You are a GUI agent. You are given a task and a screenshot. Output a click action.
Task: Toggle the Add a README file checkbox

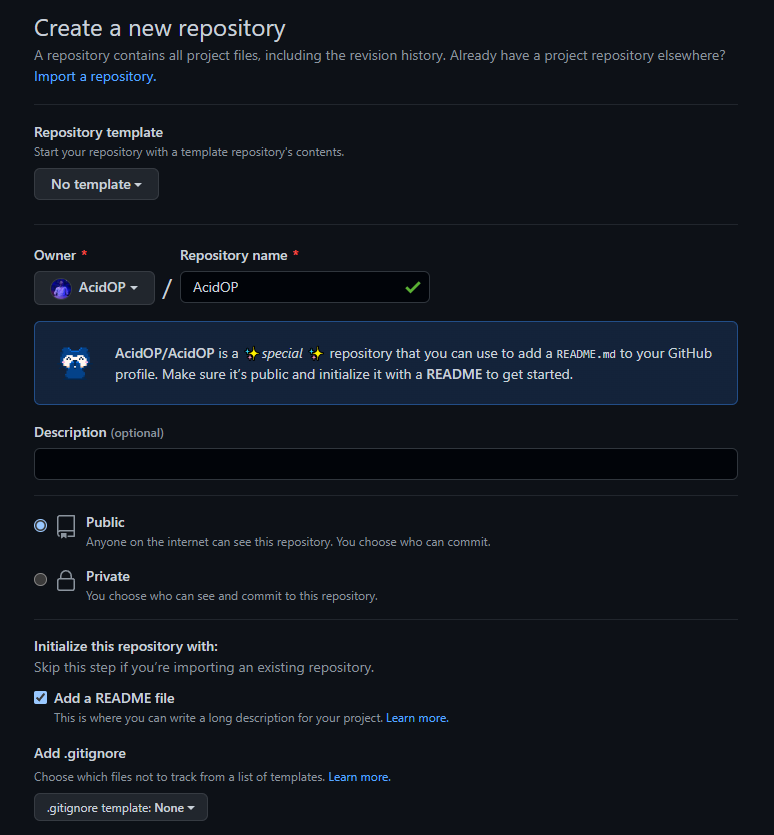(x=41, y=698)
